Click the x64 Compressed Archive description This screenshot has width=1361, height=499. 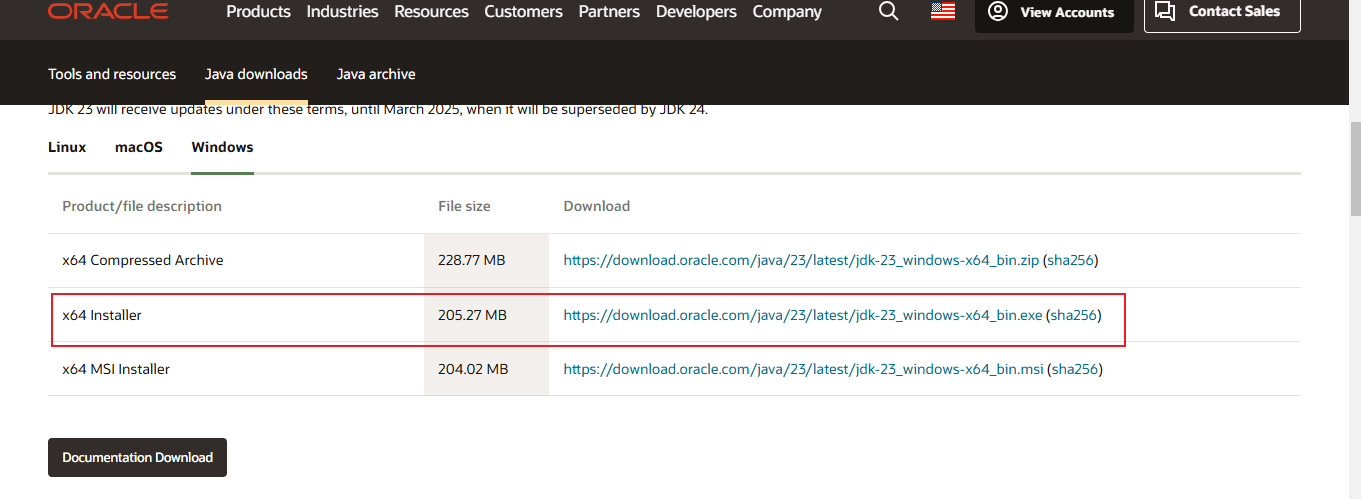143,260
